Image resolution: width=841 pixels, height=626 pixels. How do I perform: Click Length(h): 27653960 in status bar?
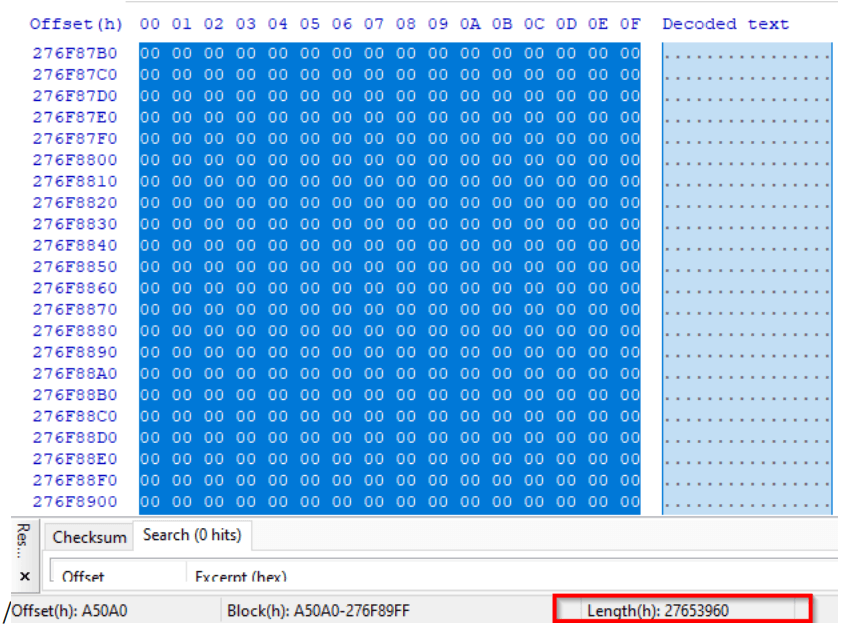coord(658,611)
